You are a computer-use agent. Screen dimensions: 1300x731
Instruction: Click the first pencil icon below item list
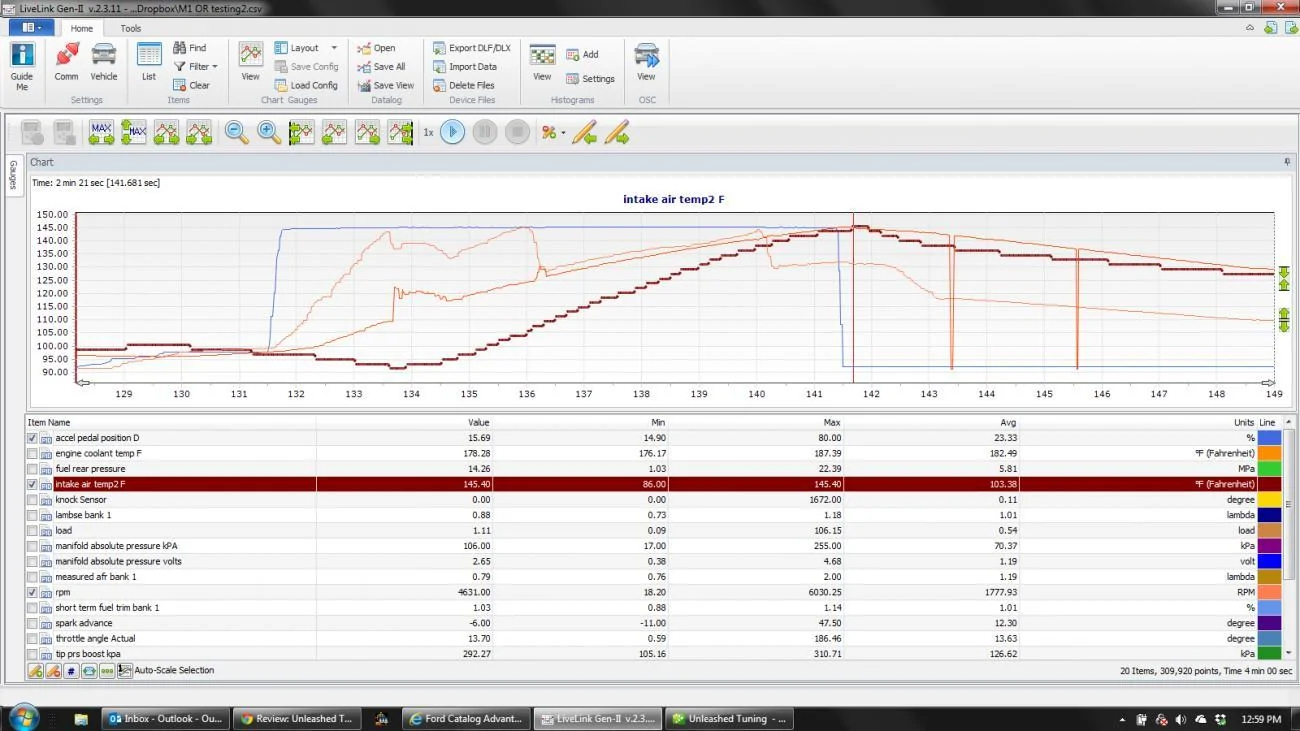pos(35,671)
